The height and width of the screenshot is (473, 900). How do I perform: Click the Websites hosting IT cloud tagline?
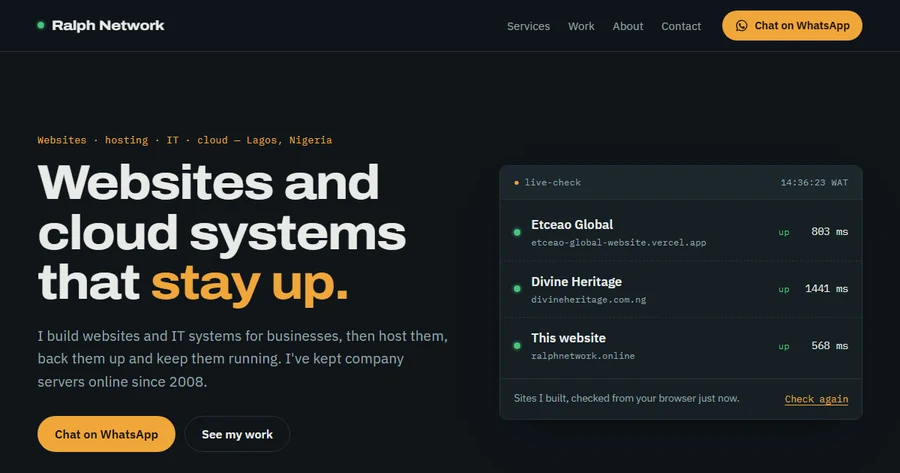(x=184, y=140)
